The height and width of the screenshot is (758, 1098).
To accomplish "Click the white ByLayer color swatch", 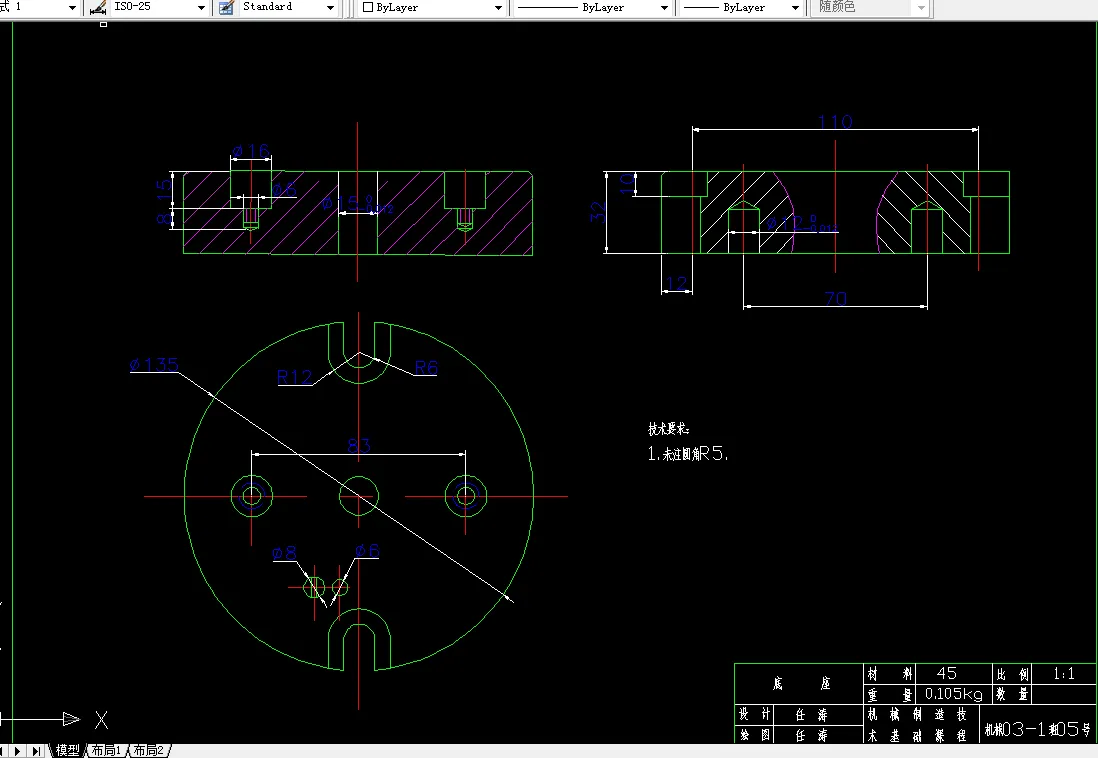I will (368, 8).
